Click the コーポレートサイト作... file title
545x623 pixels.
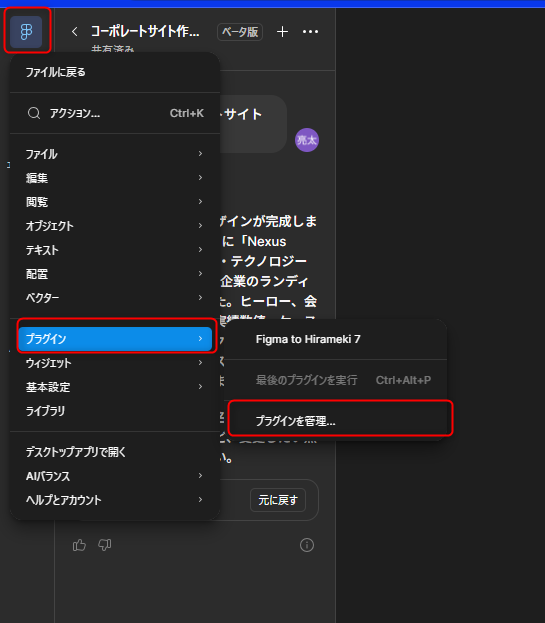coord(145,31)
